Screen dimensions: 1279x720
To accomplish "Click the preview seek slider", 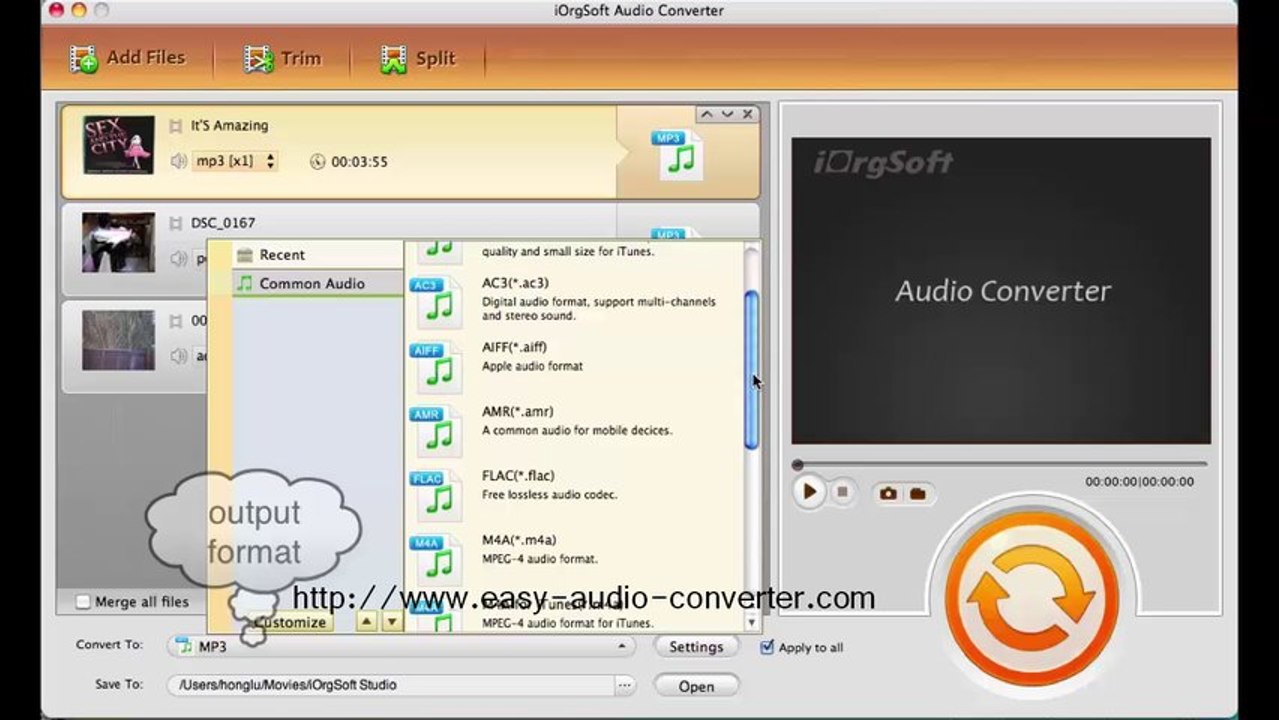I will pos(1000,464).
